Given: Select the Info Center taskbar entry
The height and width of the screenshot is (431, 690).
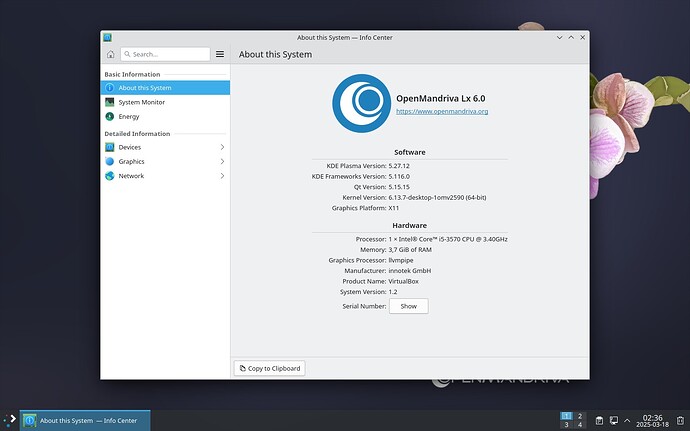Looking at the screenshot, I should (85, 420).
